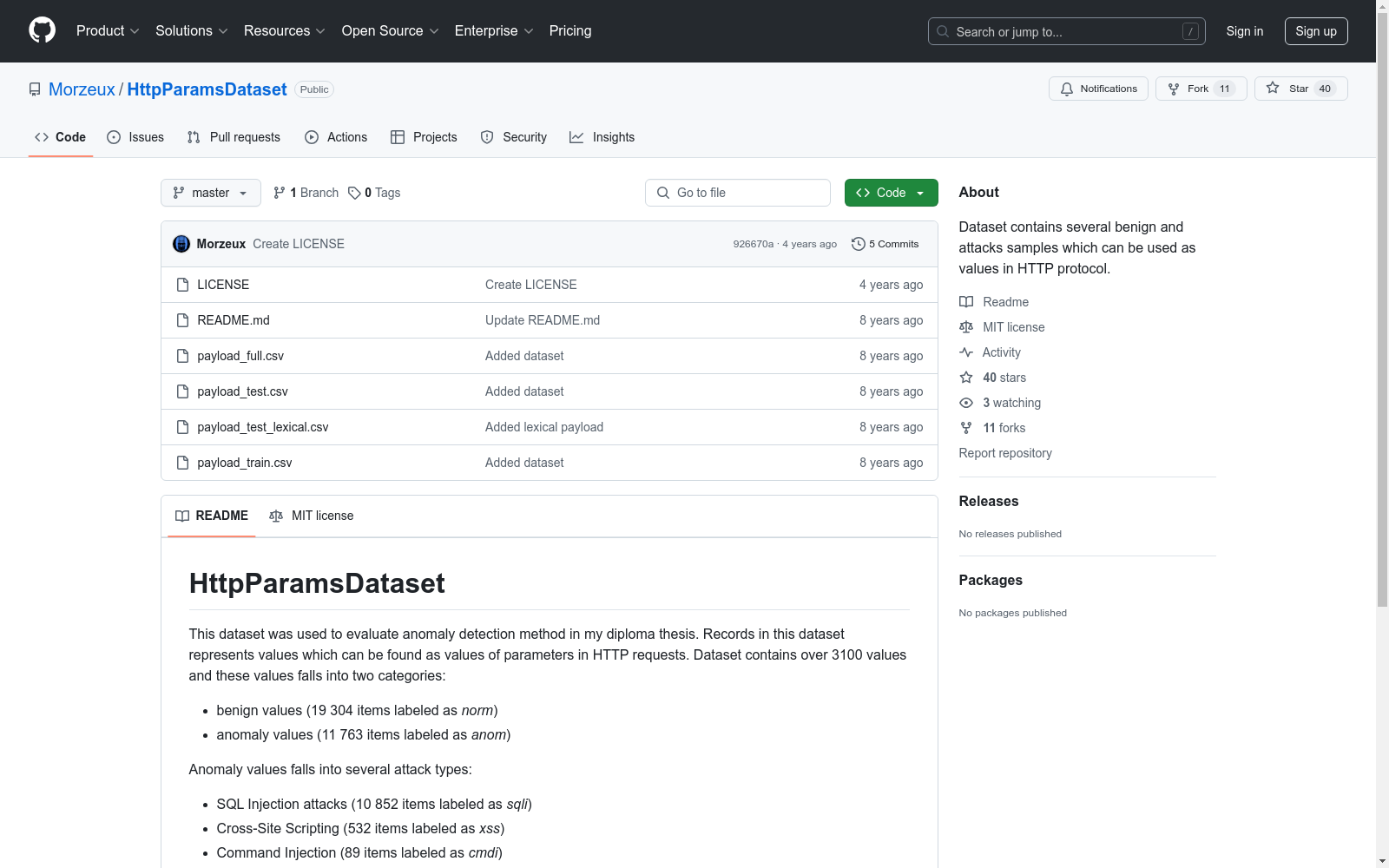The width and height of the screenshot is (1389, 868).
Task: Click the slash shortcut icon in search box
Action: [x=1190, y=31]
